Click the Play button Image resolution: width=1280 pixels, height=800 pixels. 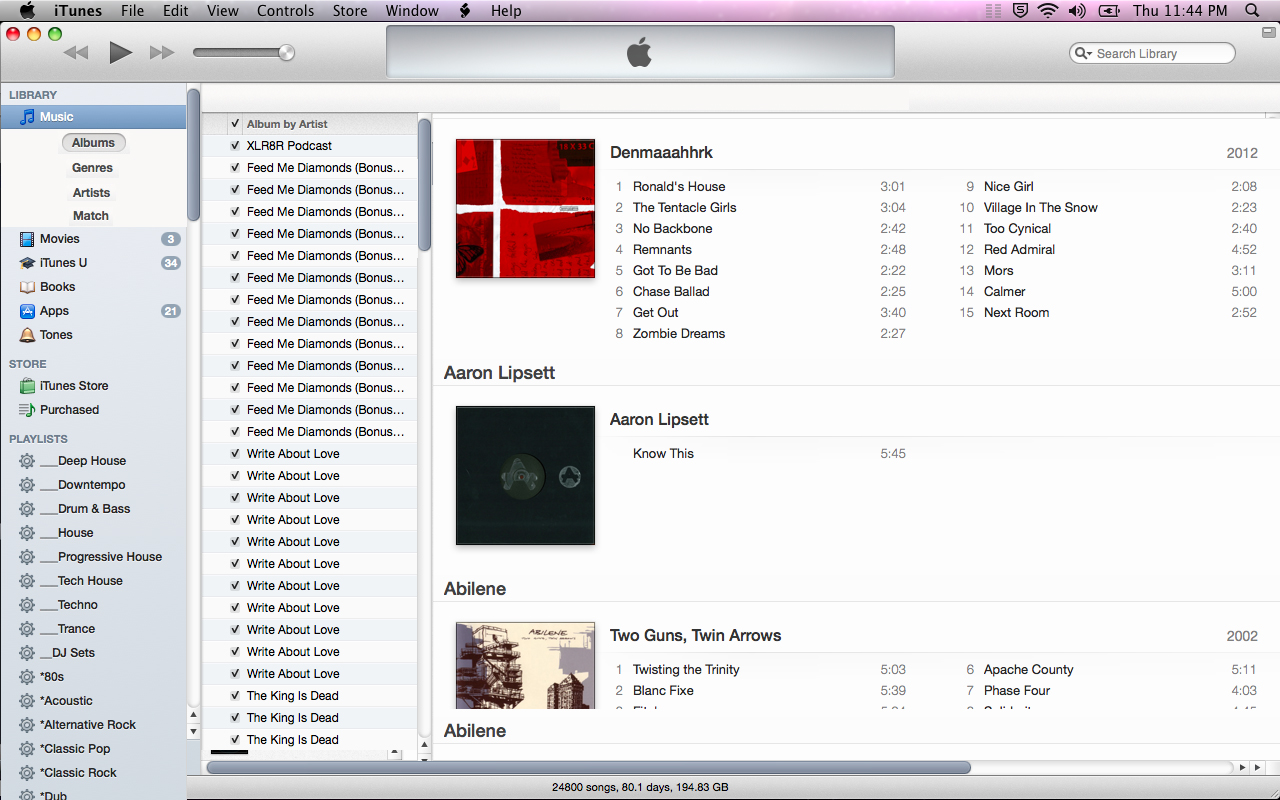point(121,52)
